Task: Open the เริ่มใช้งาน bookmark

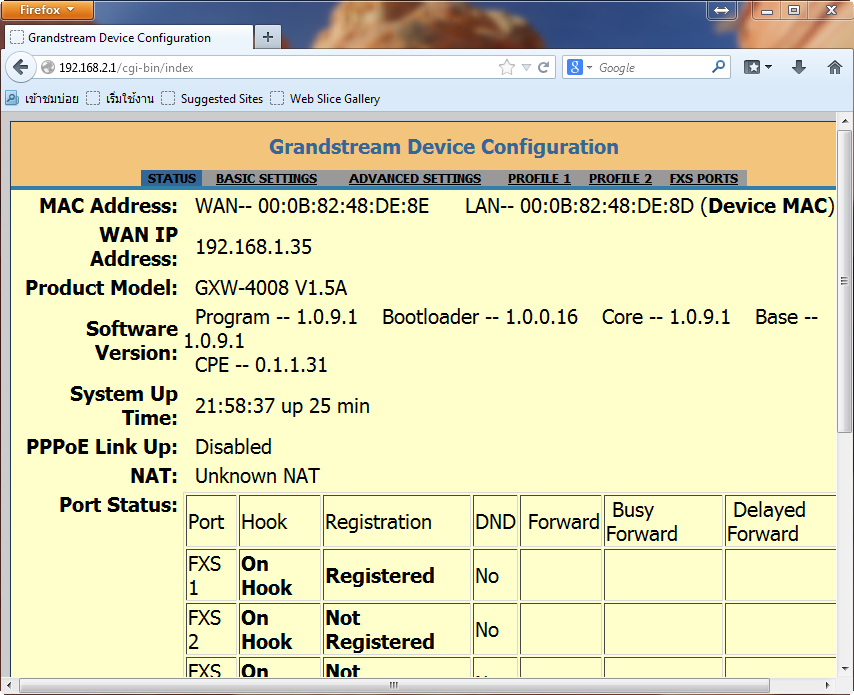Action: tap(120, 99)
